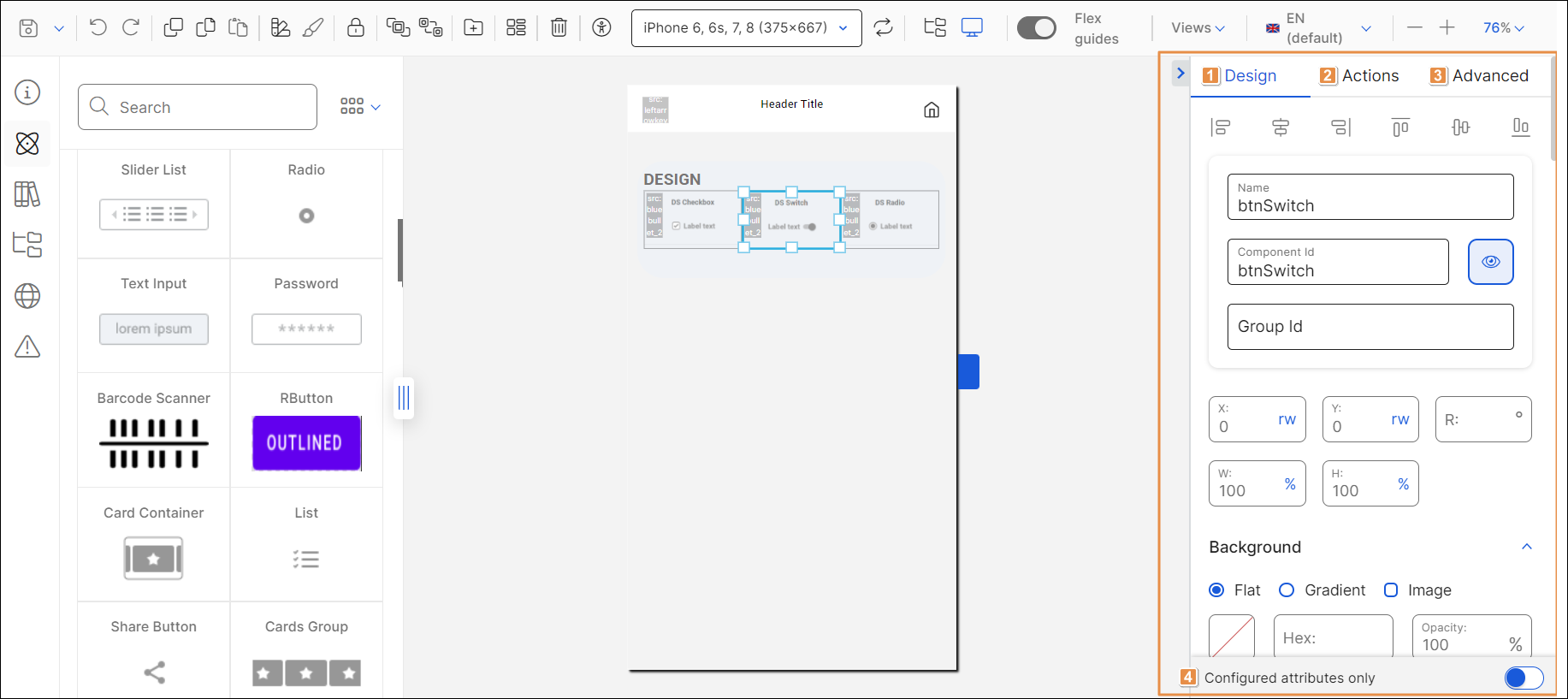The width and height of the screenshot is (1568, 699).
Task: Click the left panel resize handle
Action: coord(404,398)
